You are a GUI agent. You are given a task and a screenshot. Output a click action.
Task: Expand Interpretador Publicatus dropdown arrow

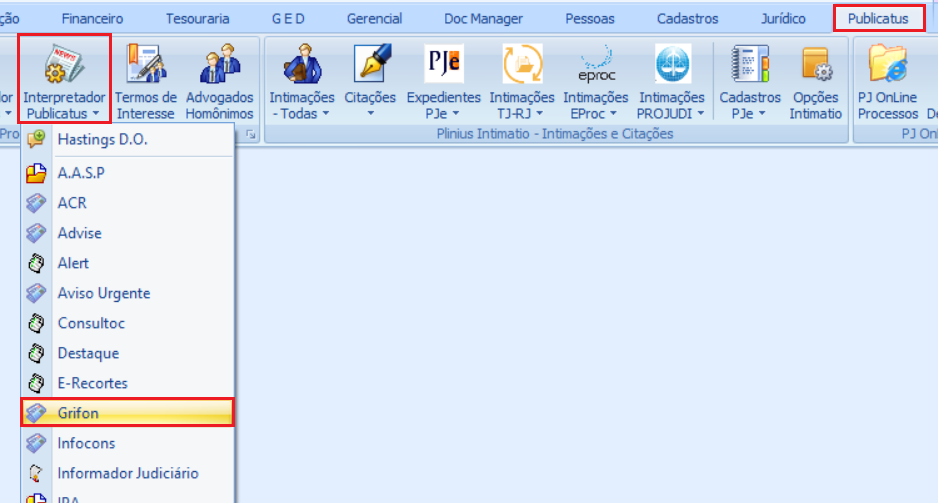point(96,114)
